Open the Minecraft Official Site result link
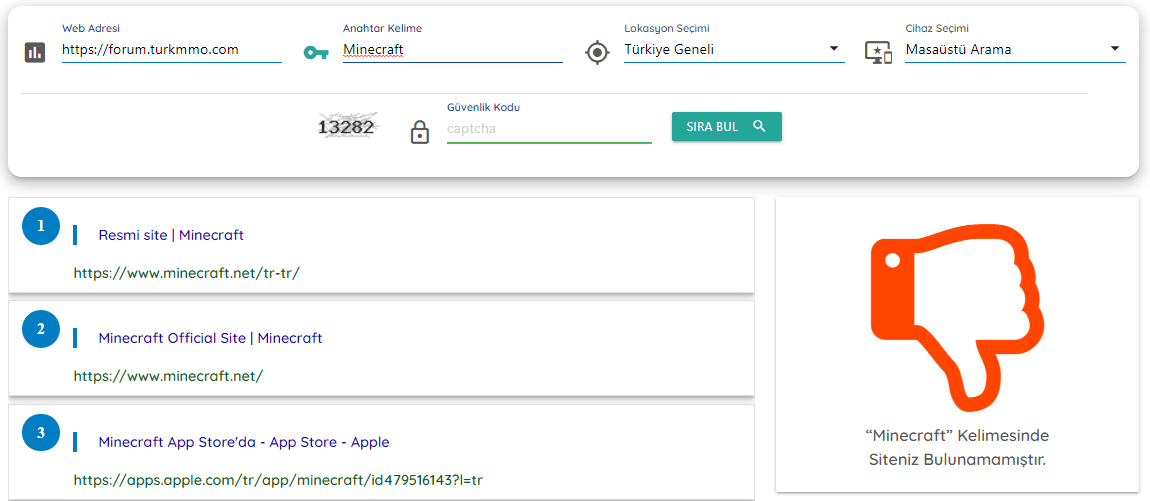 [x=210, y=338]
